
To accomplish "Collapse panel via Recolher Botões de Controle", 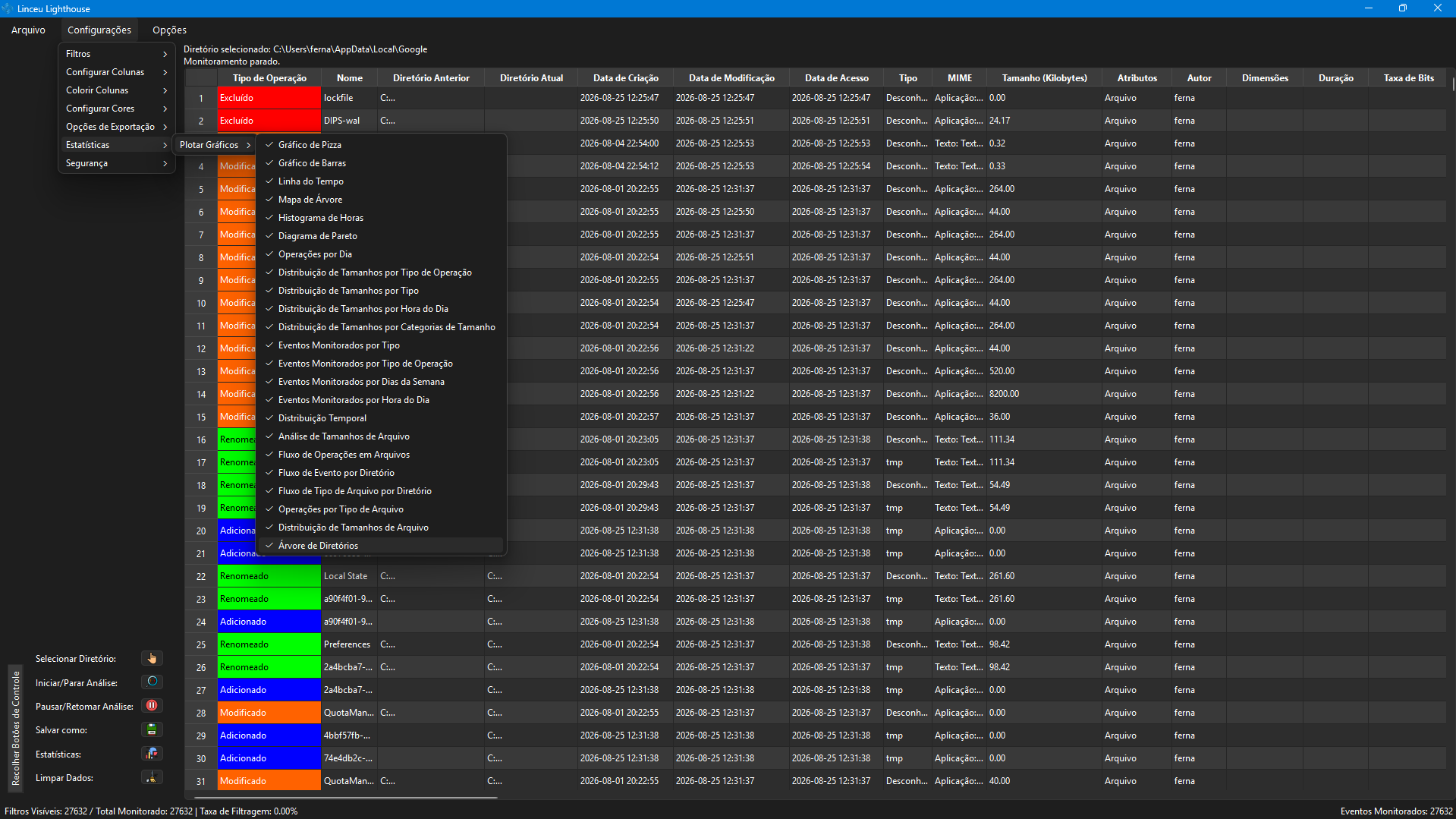I will 15,727.
